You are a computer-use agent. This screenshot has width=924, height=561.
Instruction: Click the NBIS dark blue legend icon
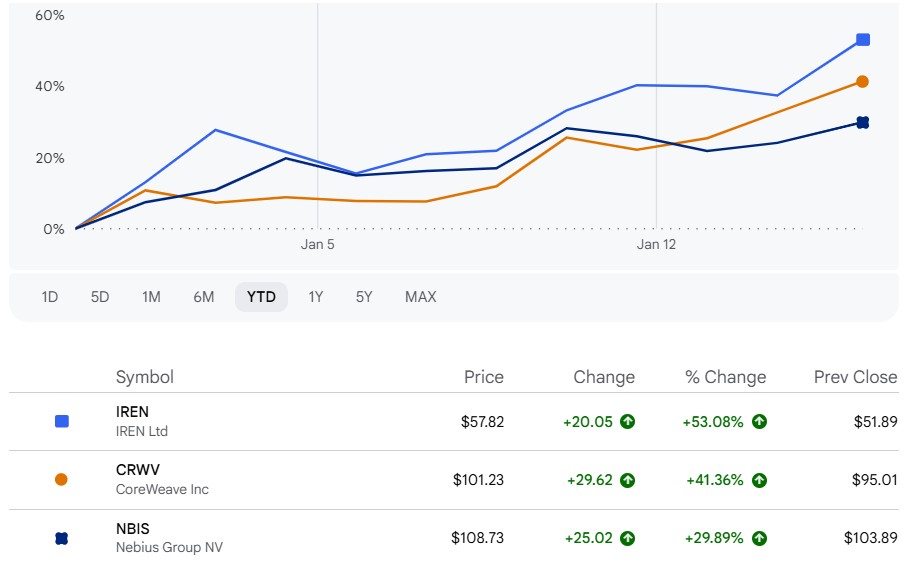pos(61,538)
